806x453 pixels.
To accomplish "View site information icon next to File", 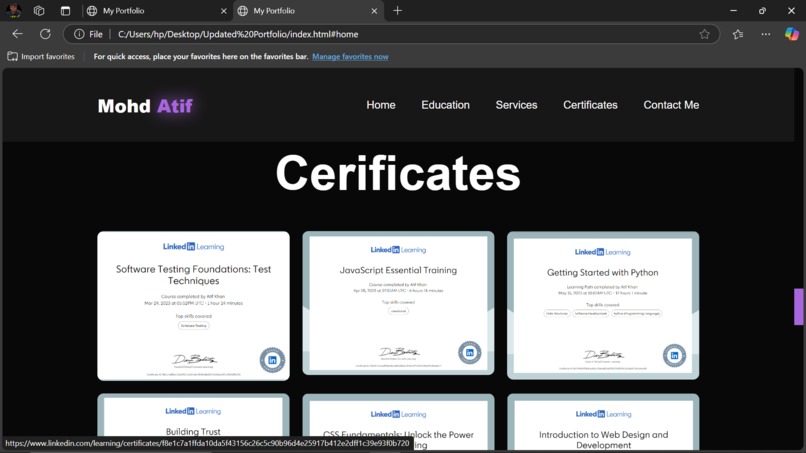I will point(79,34).
